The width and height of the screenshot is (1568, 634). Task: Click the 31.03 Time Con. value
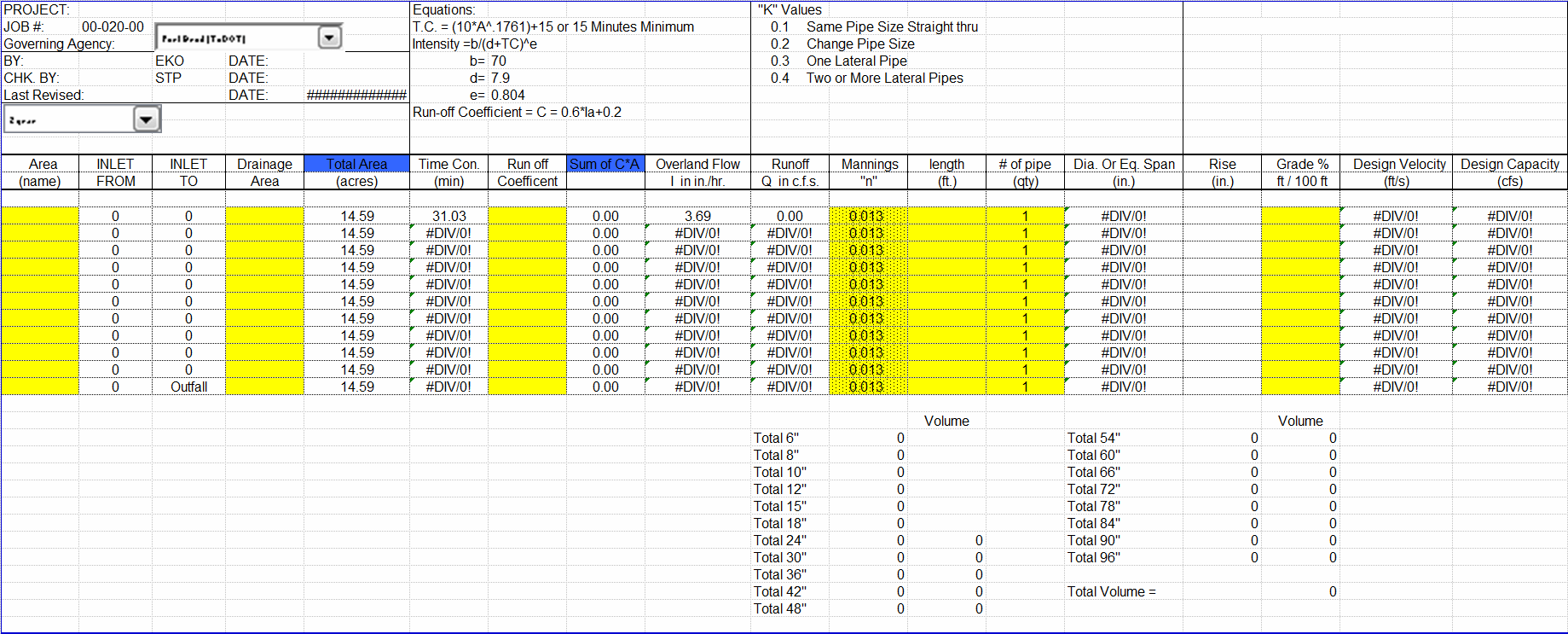coord(448,216)
